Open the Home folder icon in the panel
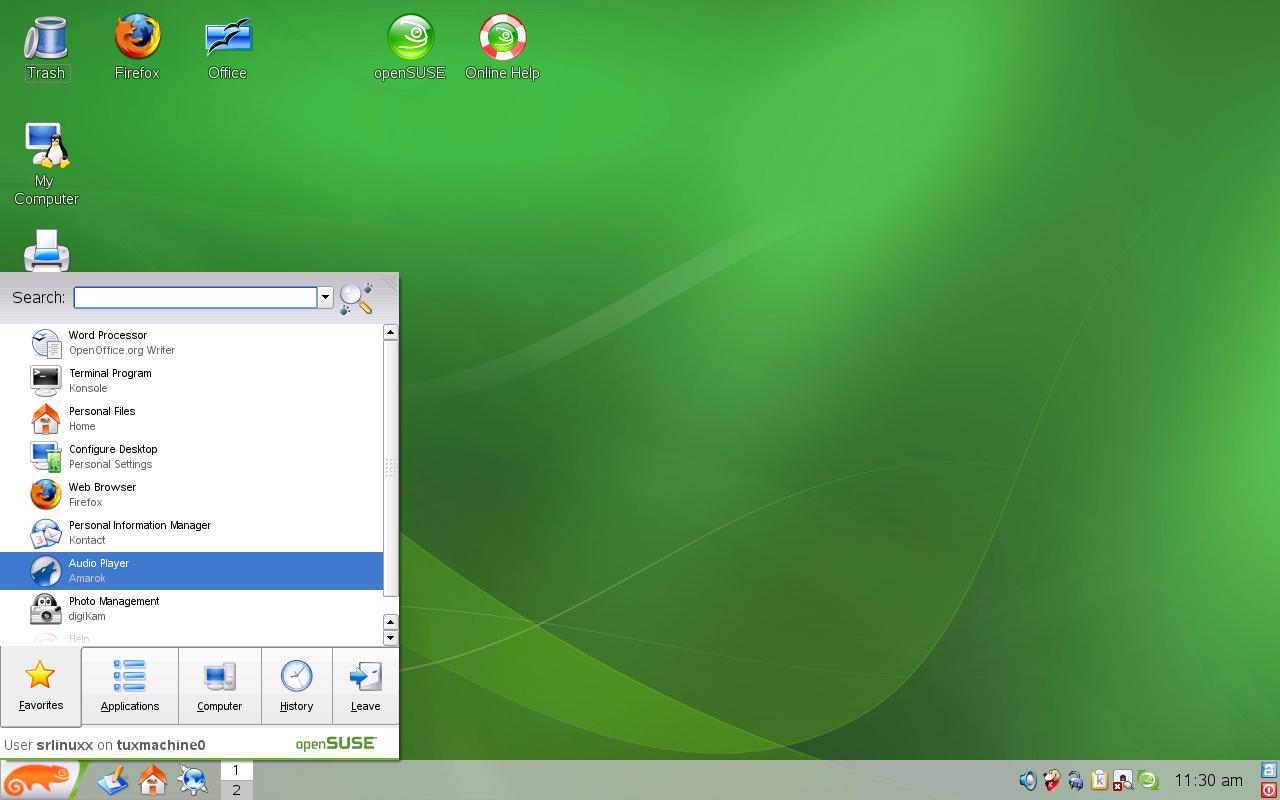The image size is (1280, 800). [x=153, y=780]
